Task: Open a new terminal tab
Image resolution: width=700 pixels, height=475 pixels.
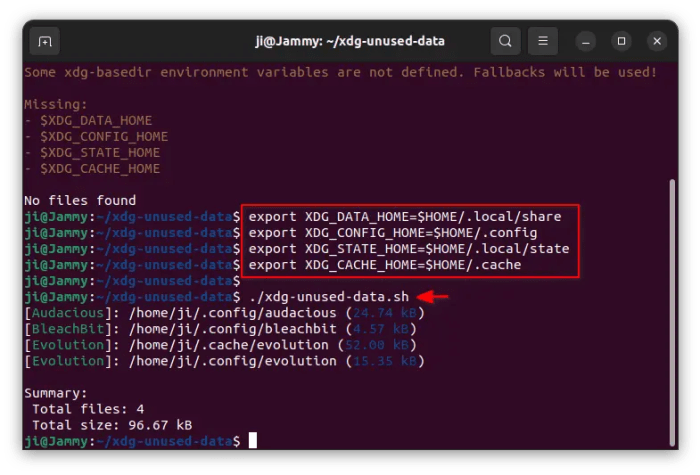Action: 45,42
